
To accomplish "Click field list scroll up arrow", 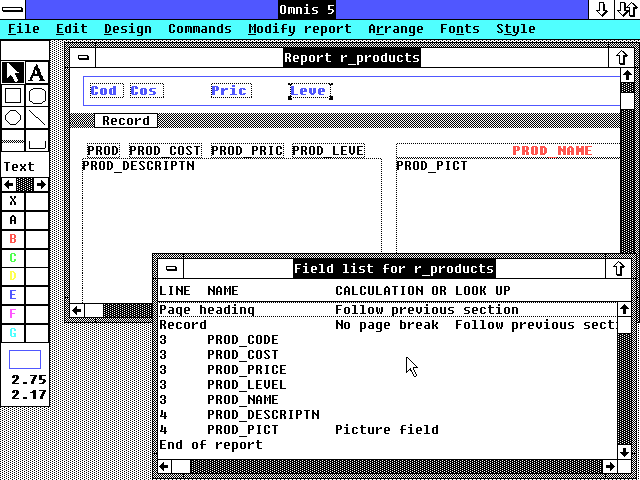I will [x=624, y=309].
